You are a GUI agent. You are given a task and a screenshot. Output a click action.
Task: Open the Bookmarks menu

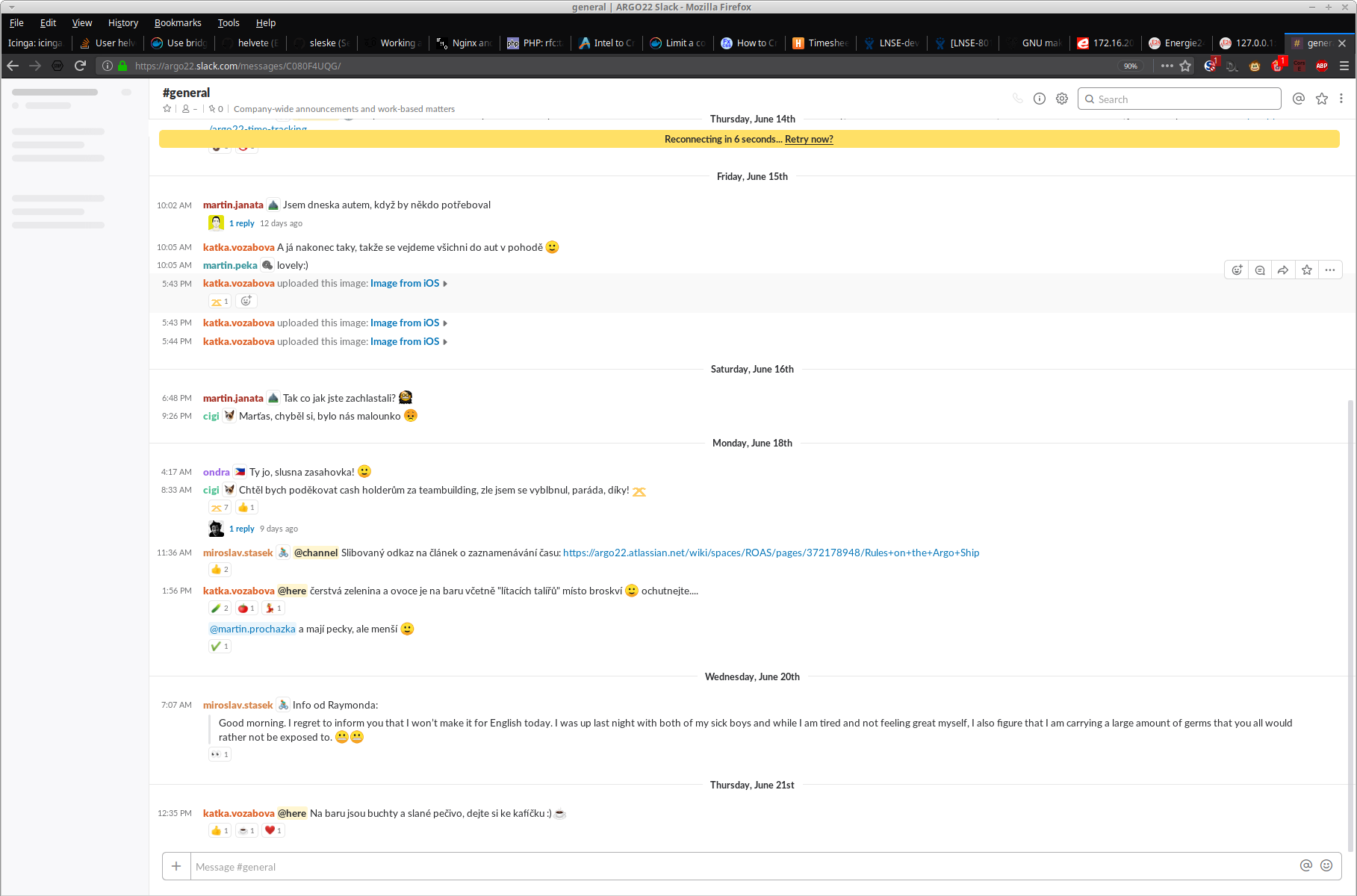177,22
